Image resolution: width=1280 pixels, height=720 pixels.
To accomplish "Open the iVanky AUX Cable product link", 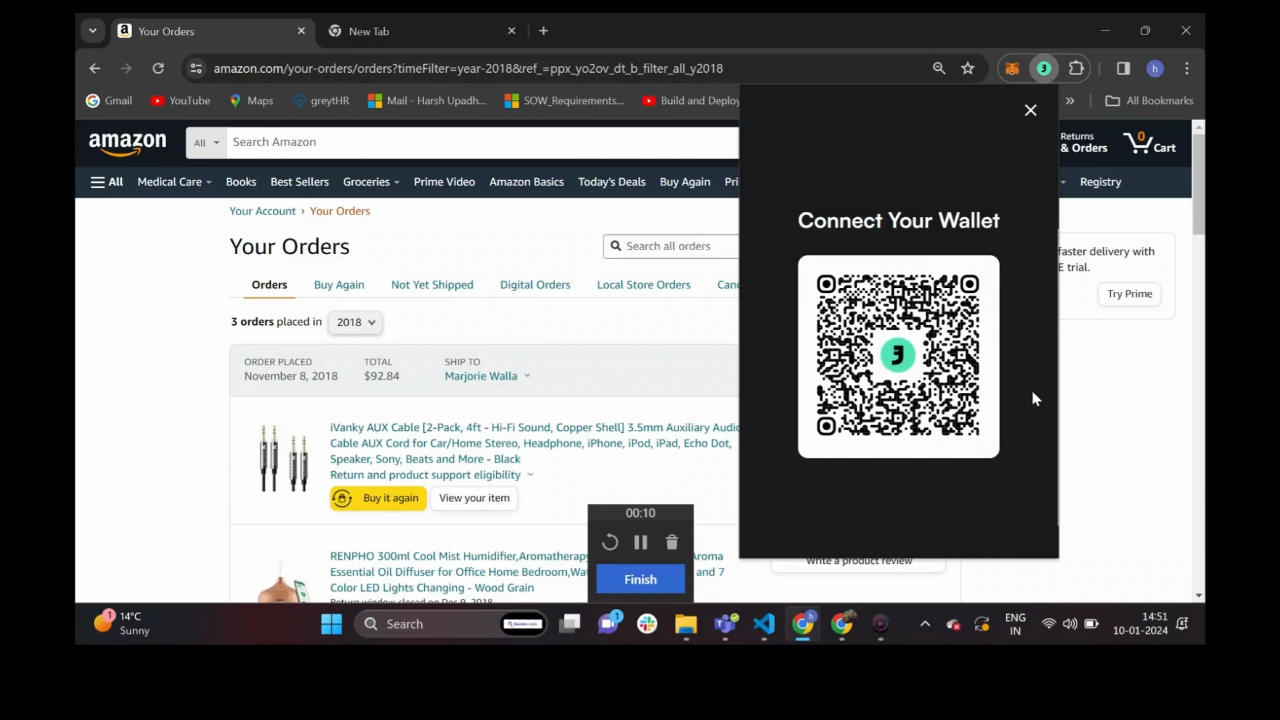I will coord(535,443).
